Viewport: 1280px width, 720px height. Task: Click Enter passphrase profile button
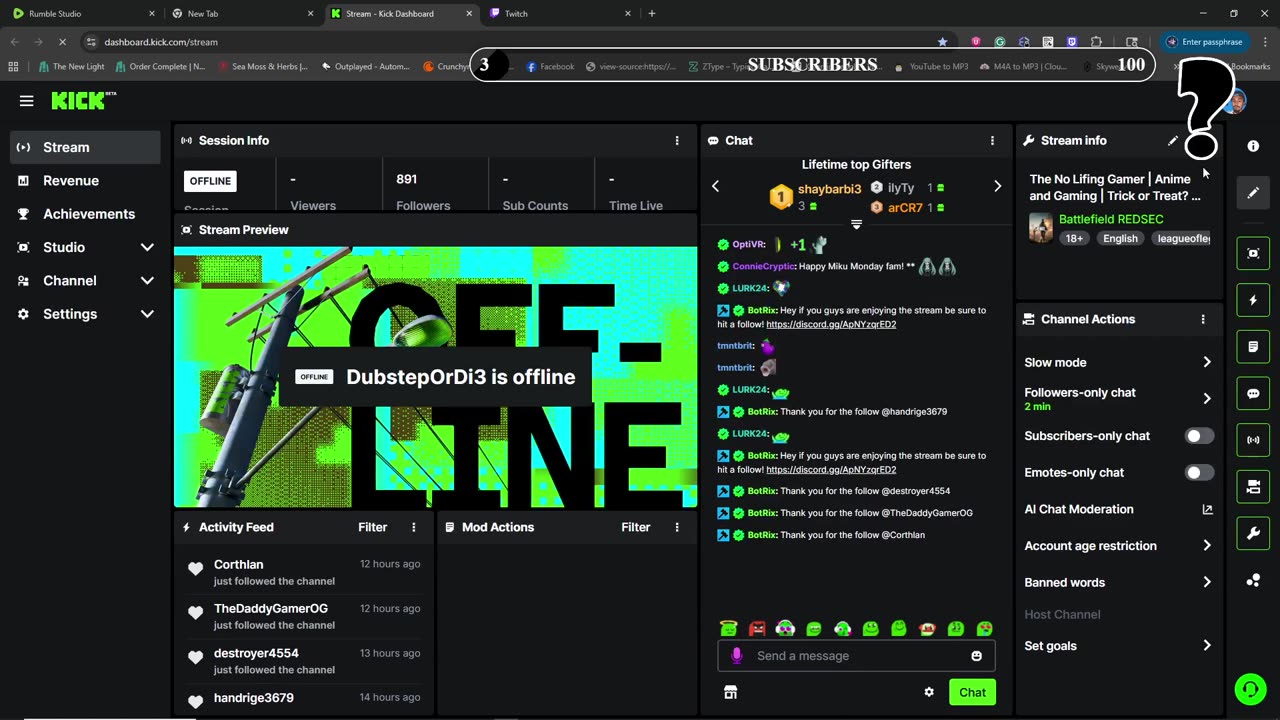click(x=1205, y=42)
